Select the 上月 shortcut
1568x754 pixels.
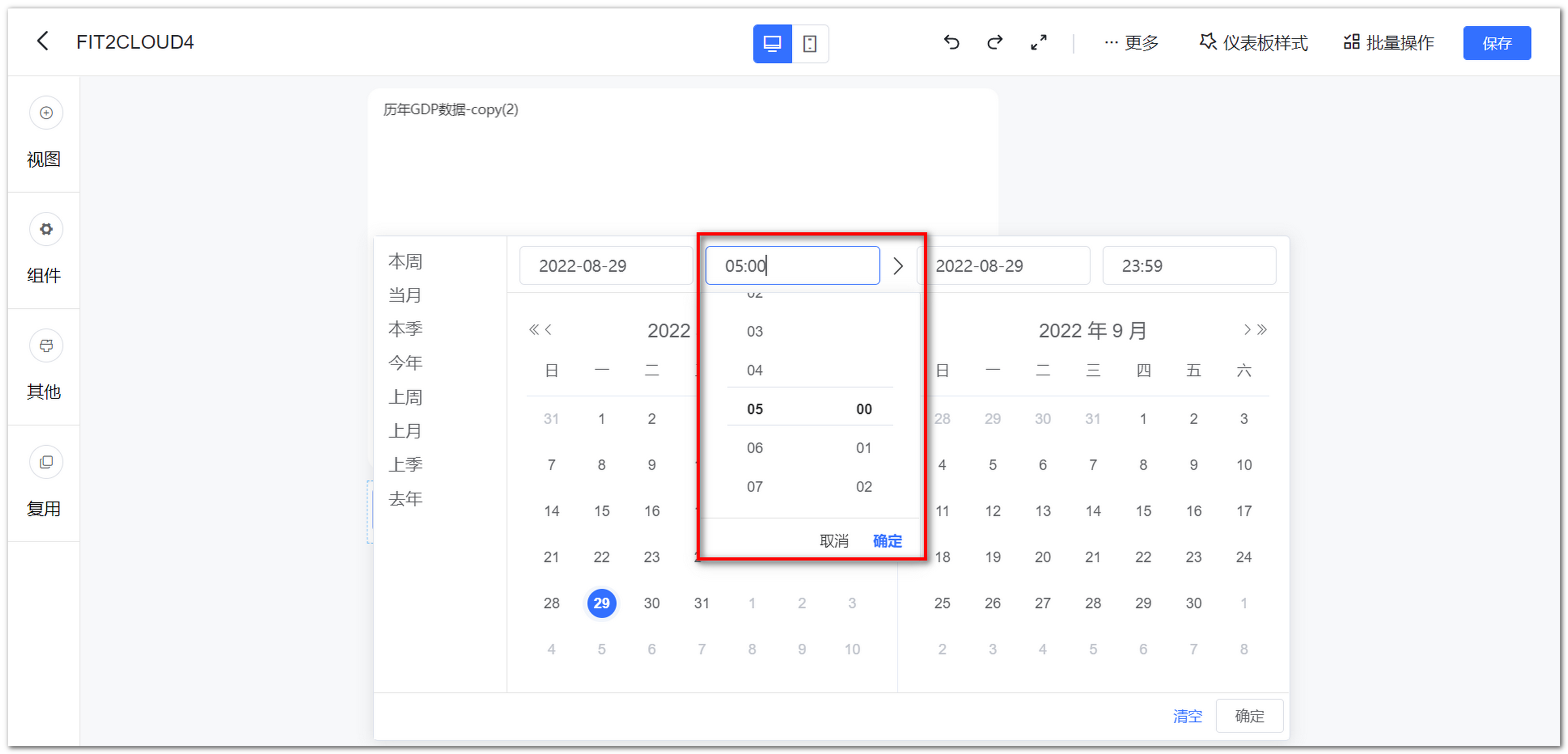point(406,431)
